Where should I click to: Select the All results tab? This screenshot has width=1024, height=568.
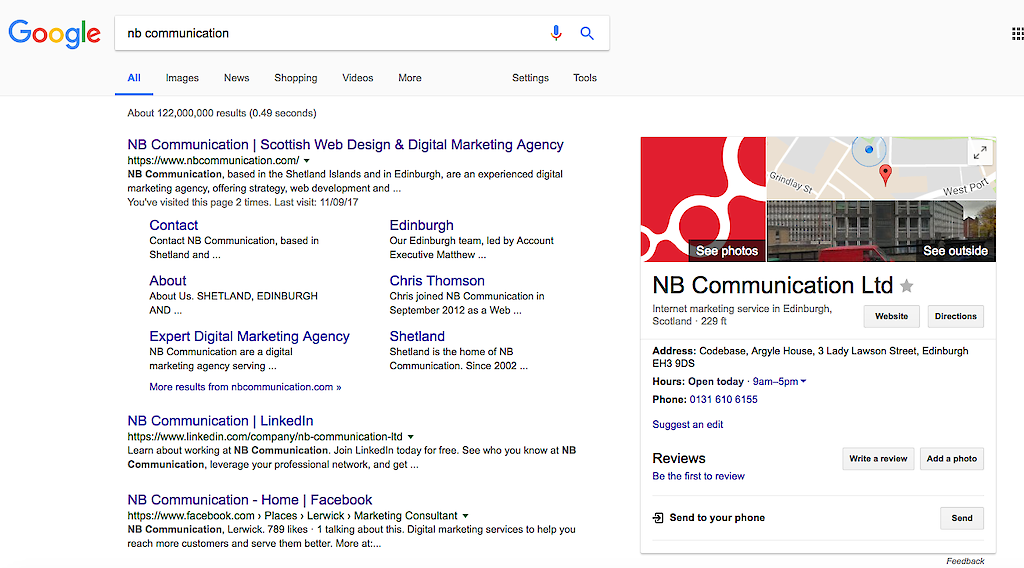134,78
